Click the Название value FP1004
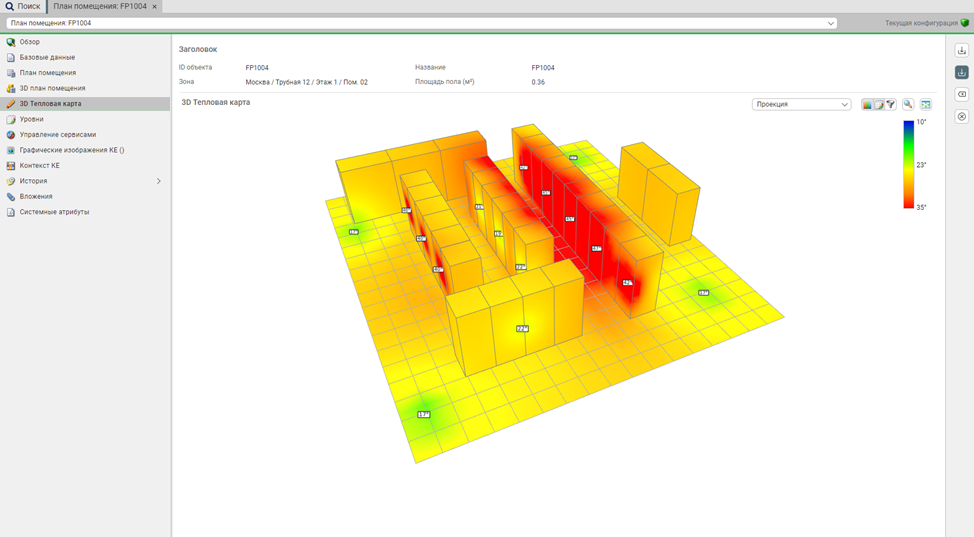Image resolution: width=974 pixels, height=537 pixels. tap(543, 68)
